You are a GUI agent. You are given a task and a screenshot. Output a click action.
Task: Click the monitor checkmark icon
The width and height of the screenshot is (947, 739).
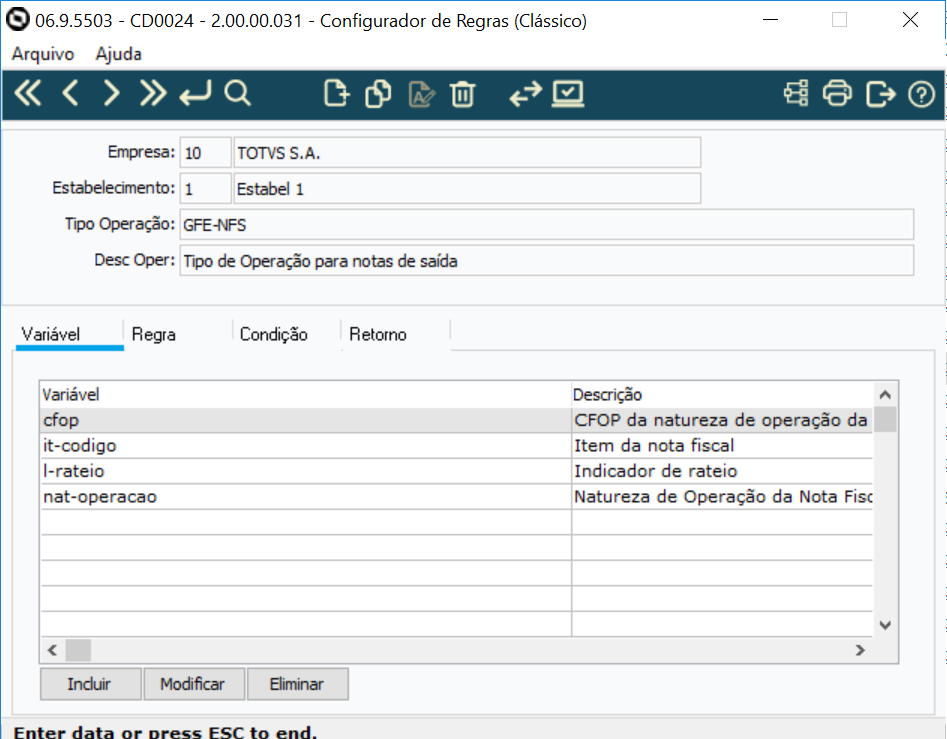pos(568,94)
